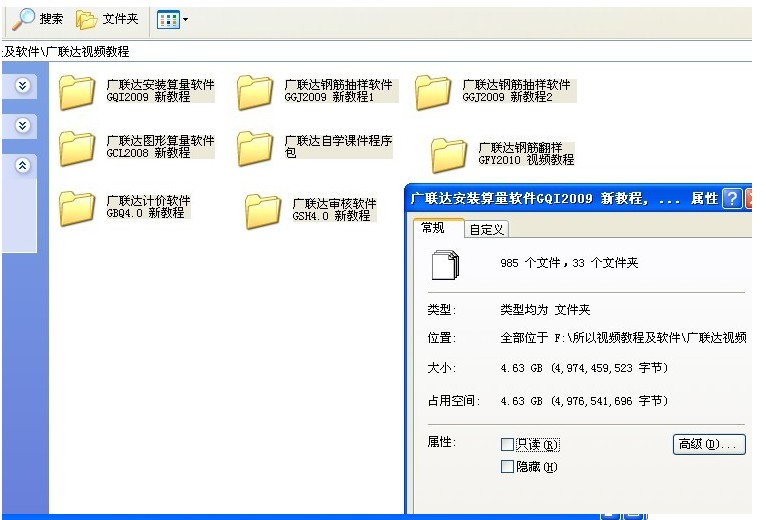Open the Views dropdown arrow
The width and height of the screenshot is (766, 520).
click(186, 20)
